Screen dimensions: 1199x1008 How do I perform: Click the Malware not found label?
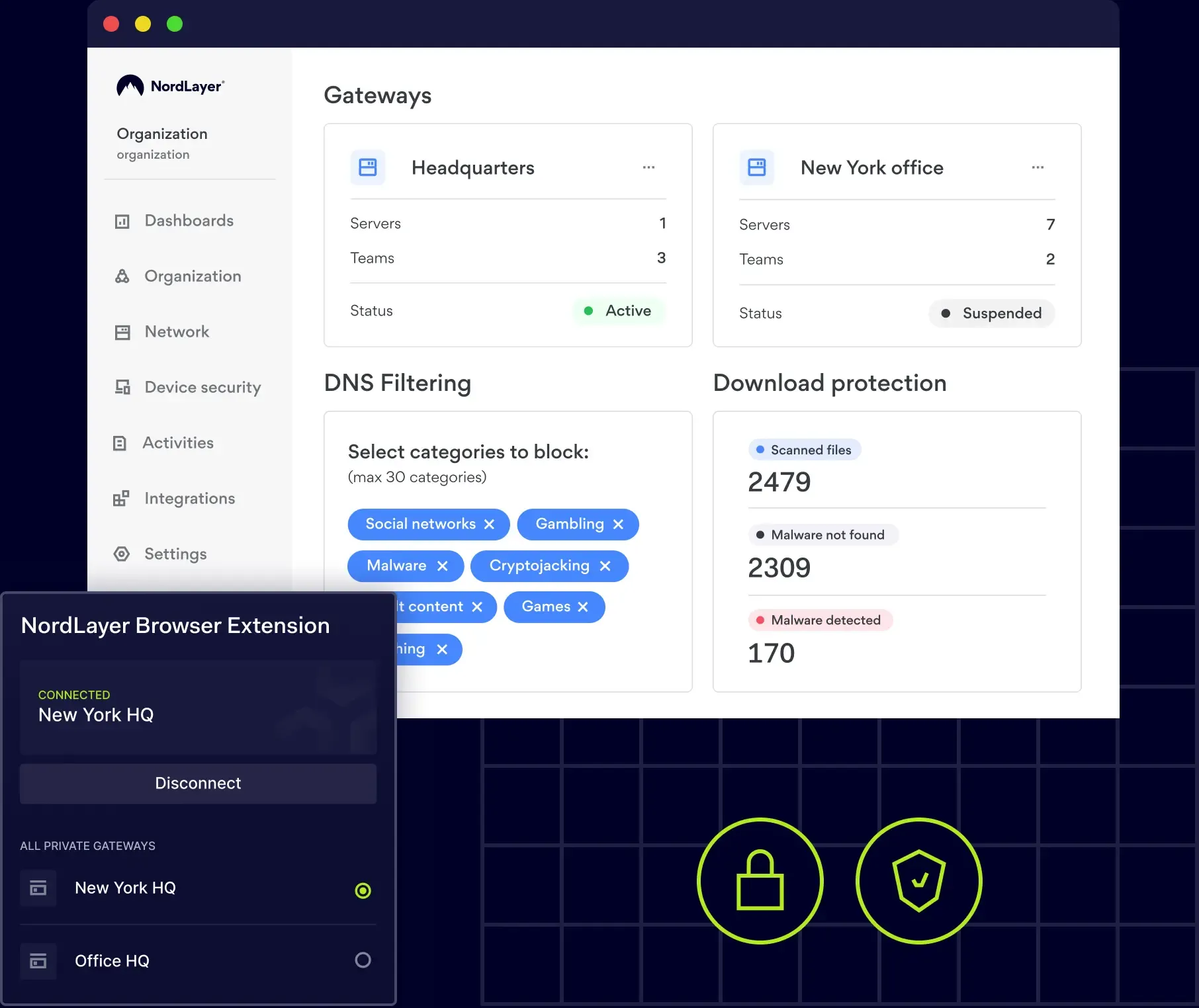pyautogui.click(x=824, y=535)
